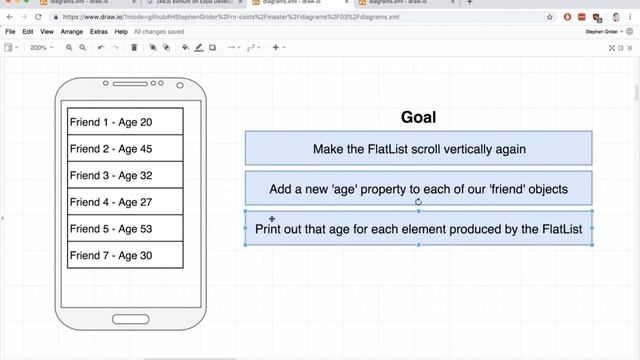Click the zoom out magnifier icon
The image size is (640, 360).
(82, 48)
